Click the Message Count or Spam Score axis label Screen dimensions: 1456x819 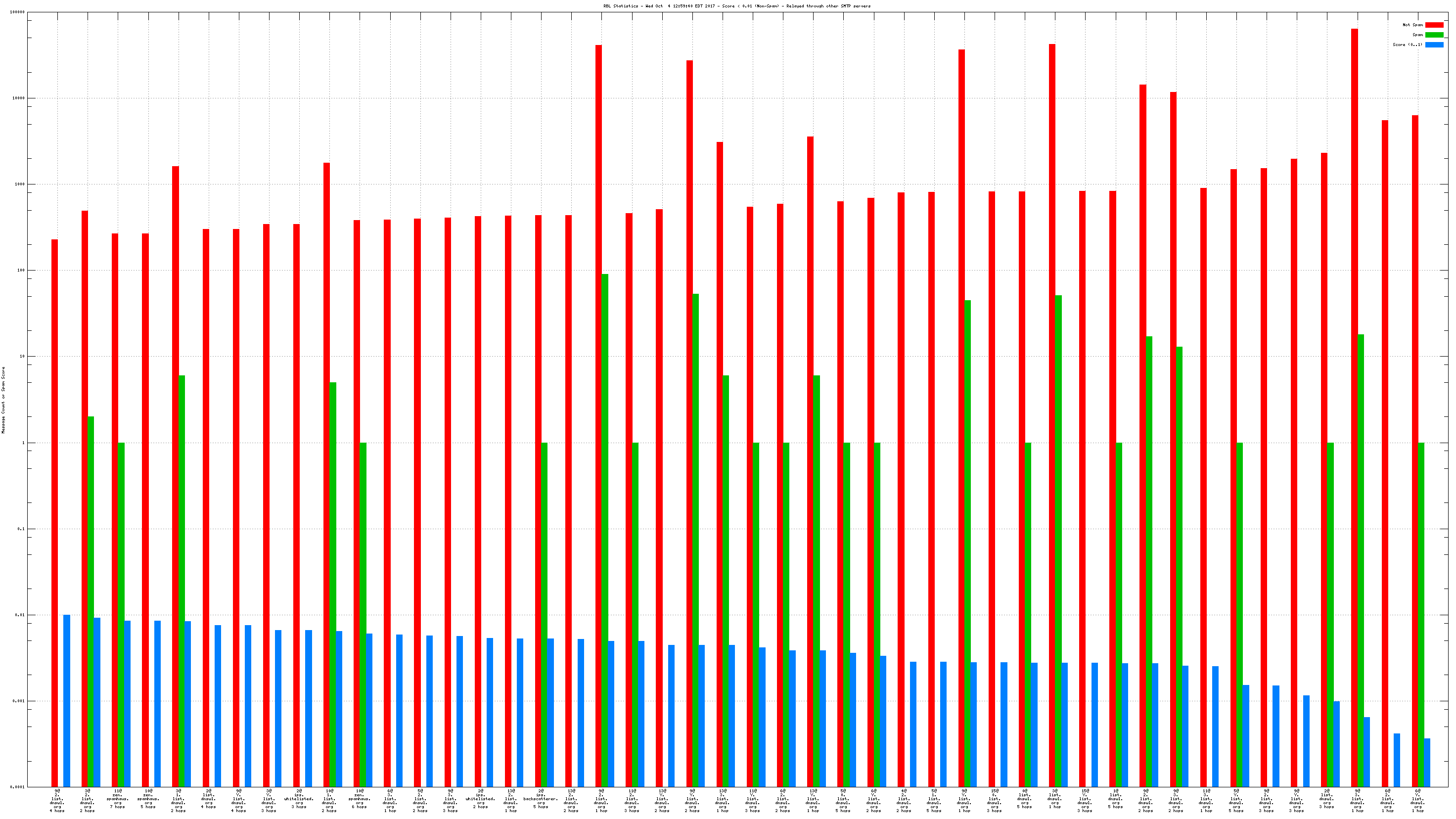(x=3, y=400)
